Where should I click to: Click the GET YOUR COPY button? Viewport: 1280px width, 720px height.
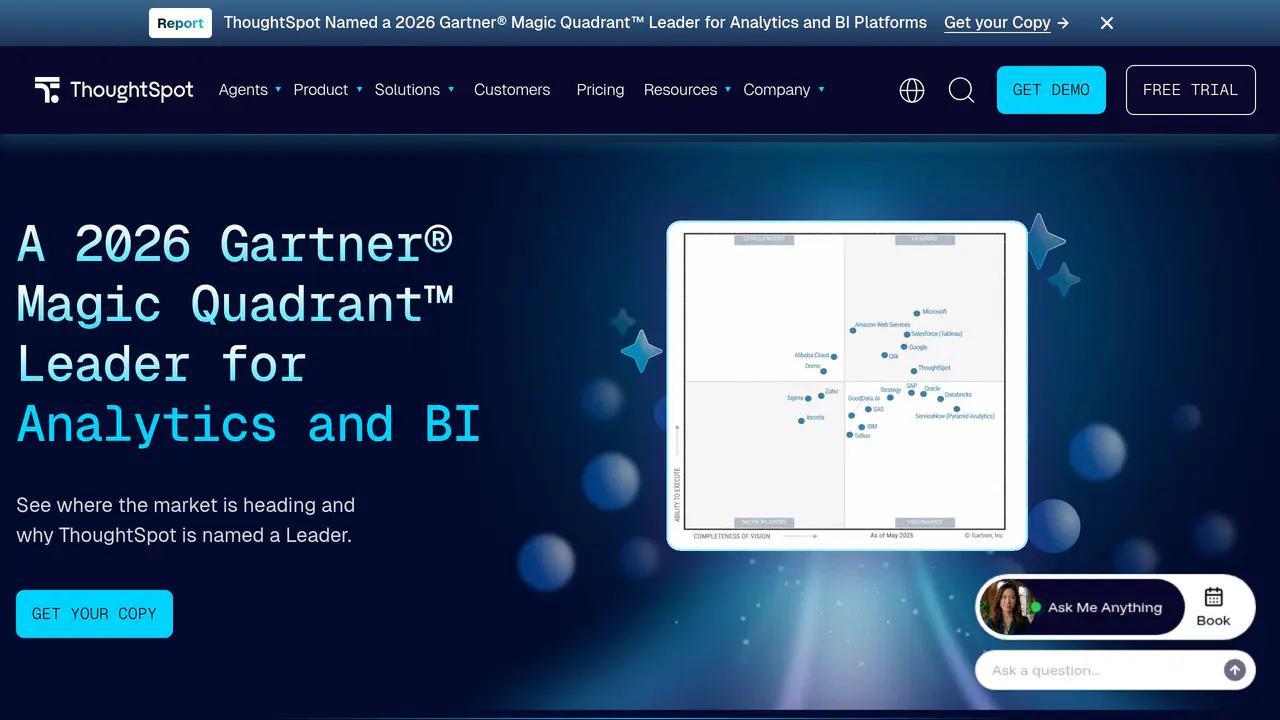[94, 614]
